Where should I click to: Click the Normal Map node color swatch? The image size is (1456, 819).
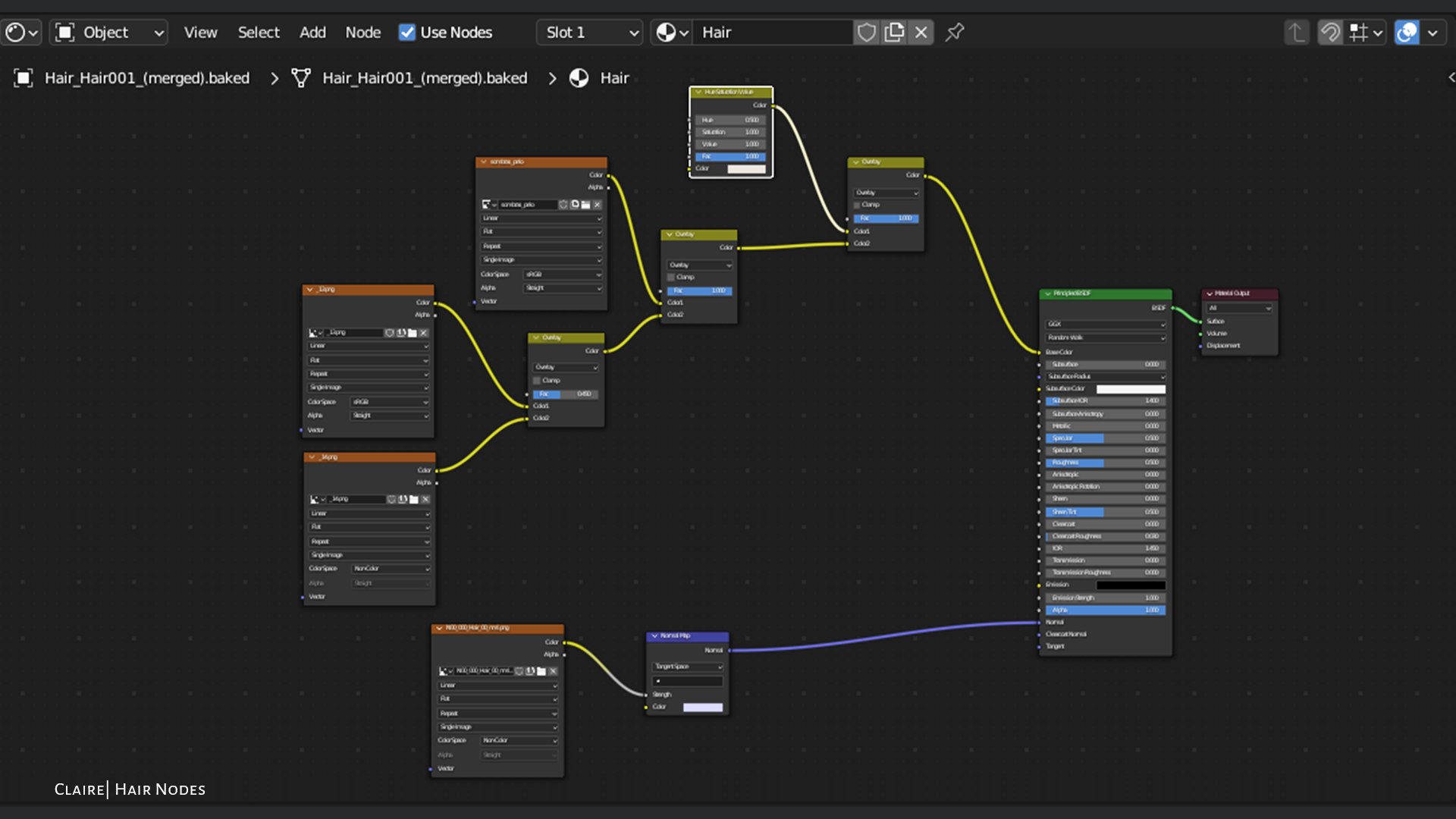[702, 708]
